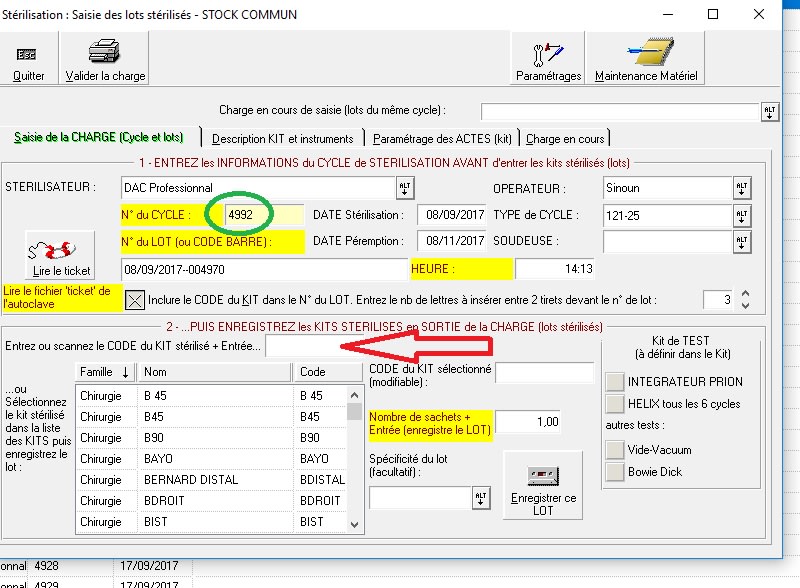
Task: Click scroll up arrow of kit list
Action: pyautogui.click(x=355, y=395)
